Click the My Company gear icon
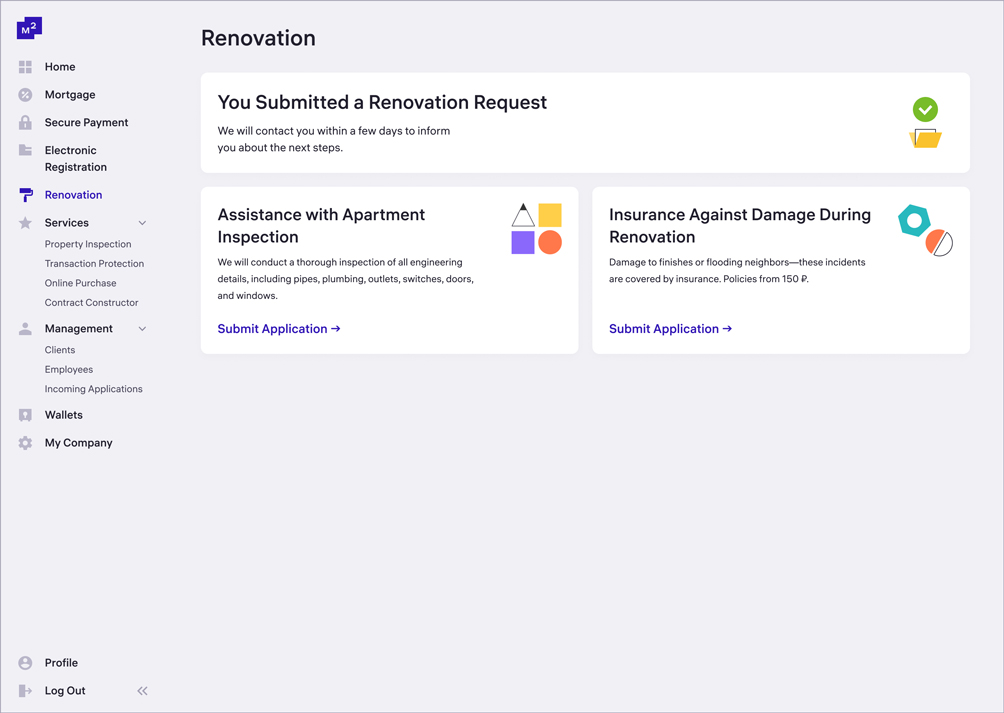 coord(25,443)
